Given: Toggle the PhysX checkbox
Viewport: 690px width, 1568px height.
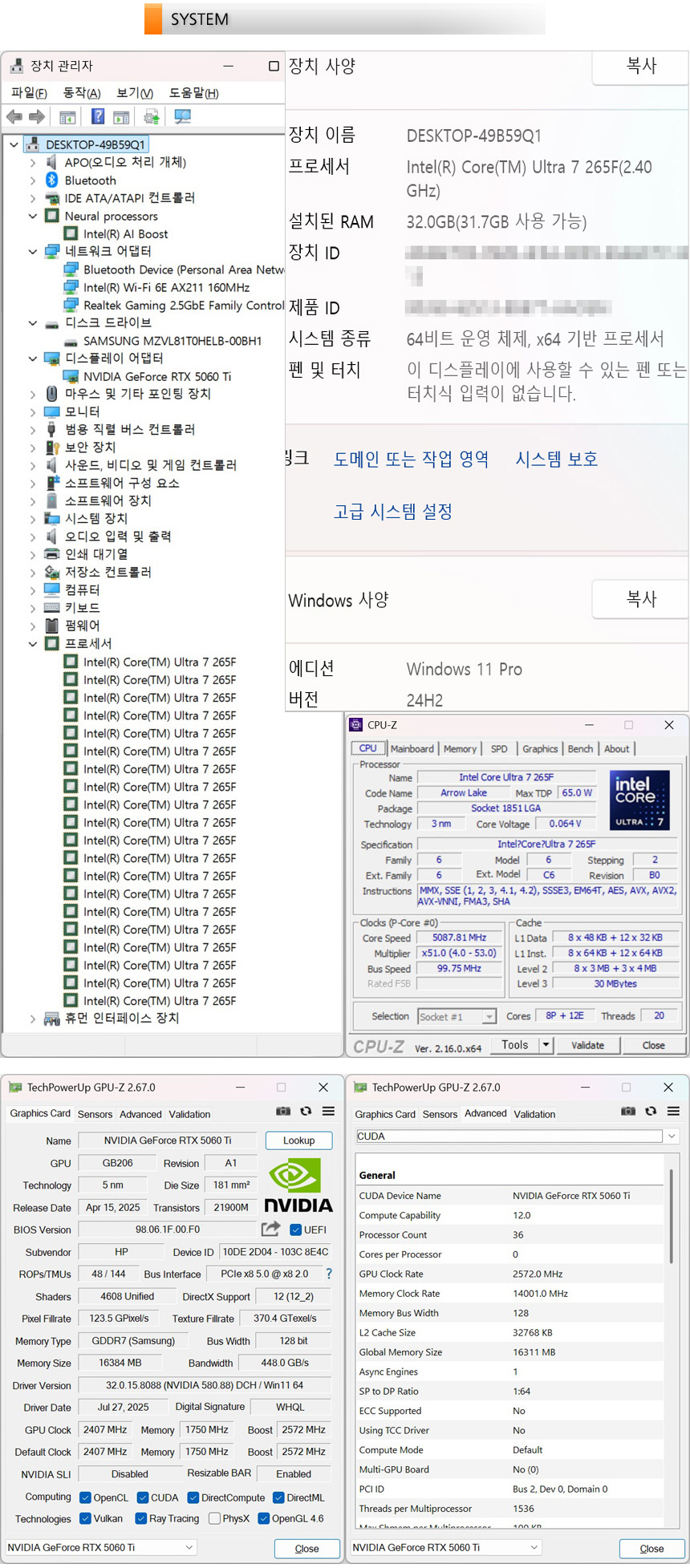Looking at the screenshot, I should [214, 1518].
